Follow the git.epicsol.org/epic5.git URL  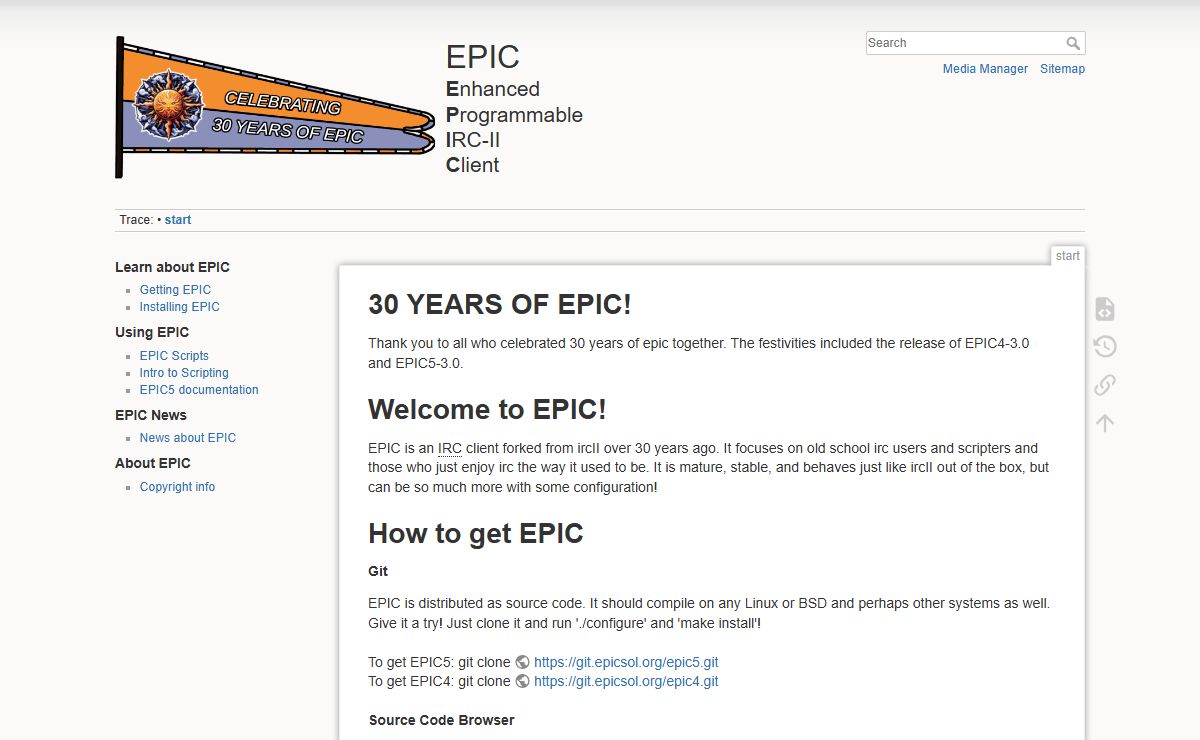(626, 662)
